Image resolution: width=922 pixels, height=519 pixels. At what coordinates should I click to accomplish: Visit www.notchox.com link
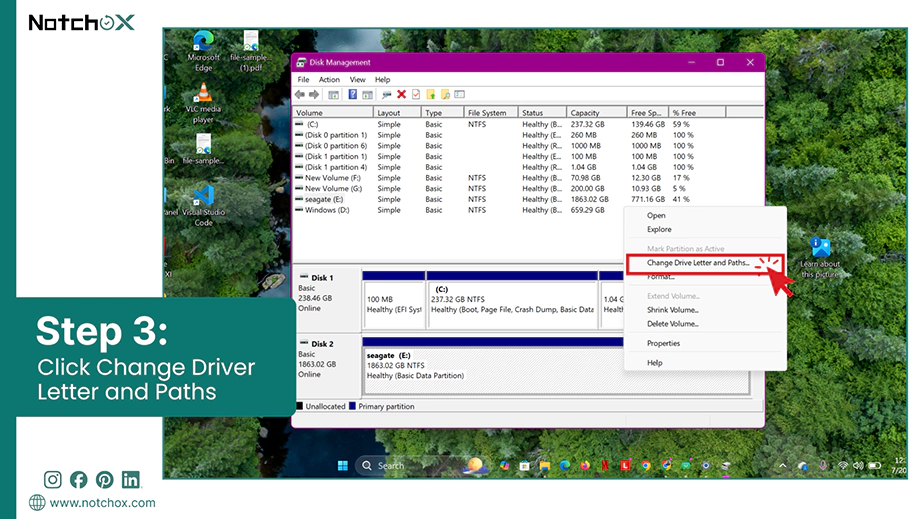[102, 503]
